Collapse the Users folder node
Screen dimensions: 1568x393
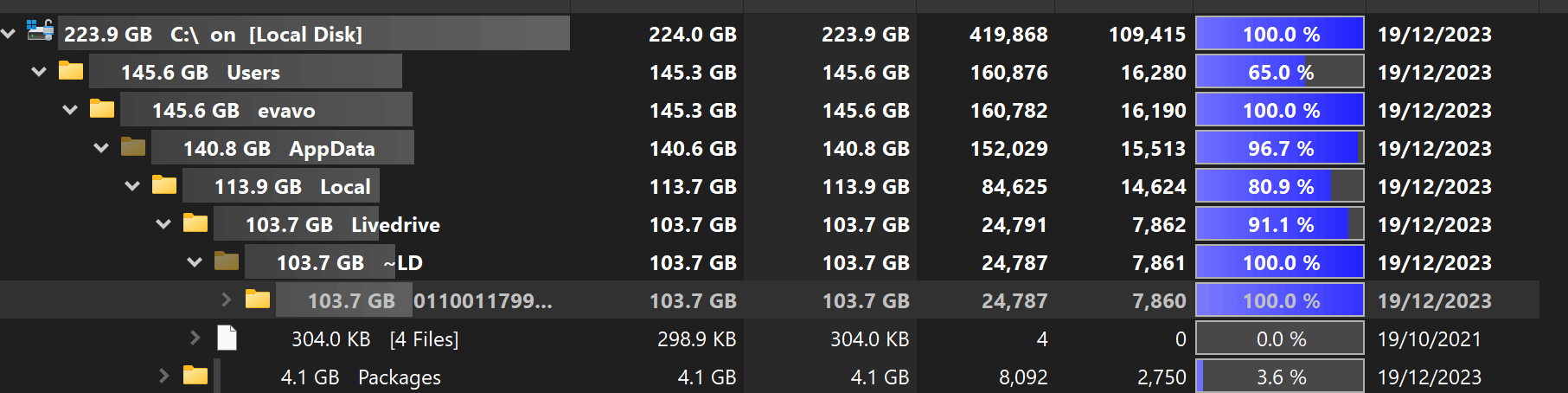pyautogui.click(x=39, y=72)
